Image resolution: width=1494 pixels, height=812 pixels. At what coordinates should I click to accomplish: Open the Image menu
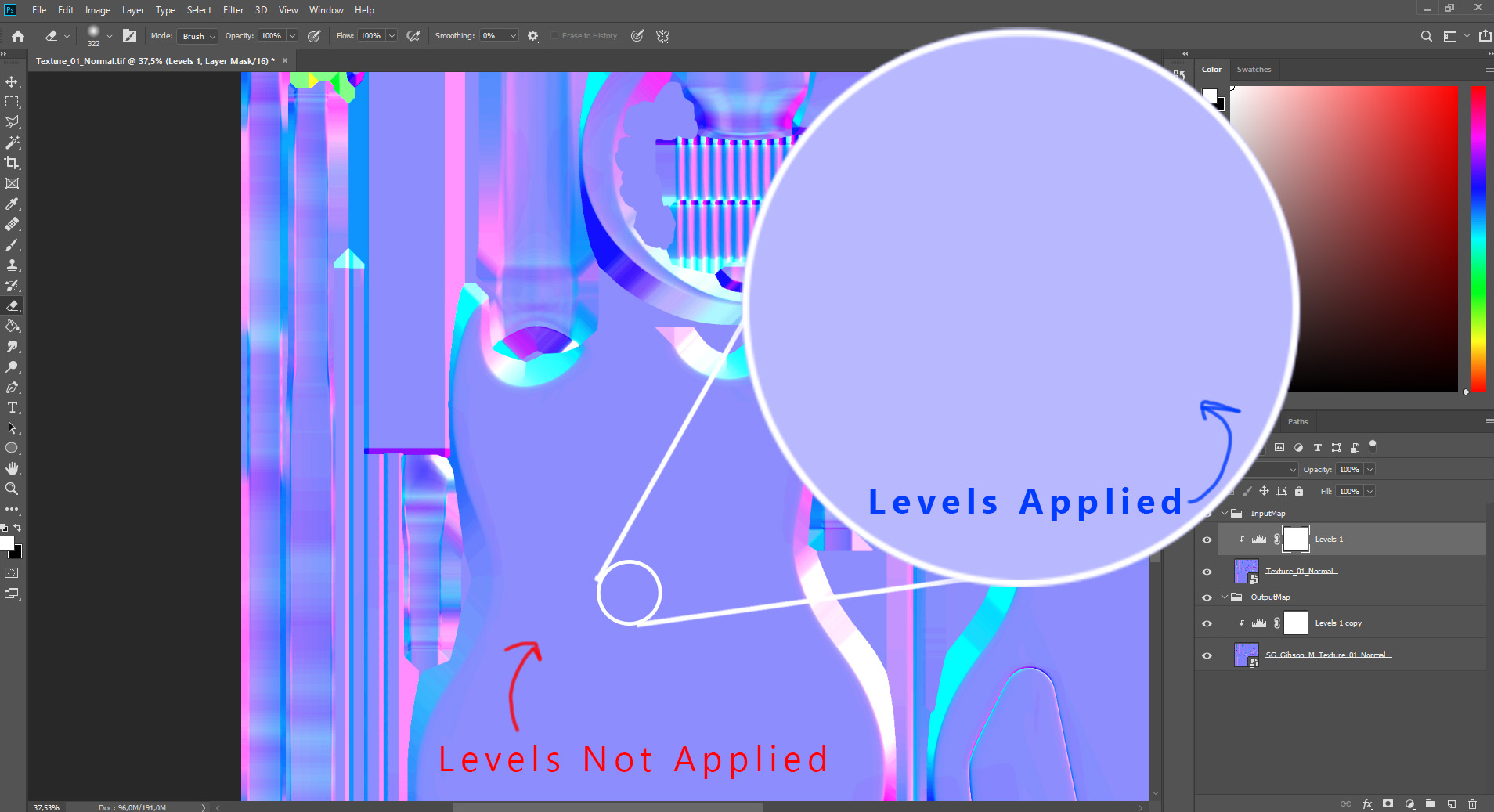(x=98, y=10)
